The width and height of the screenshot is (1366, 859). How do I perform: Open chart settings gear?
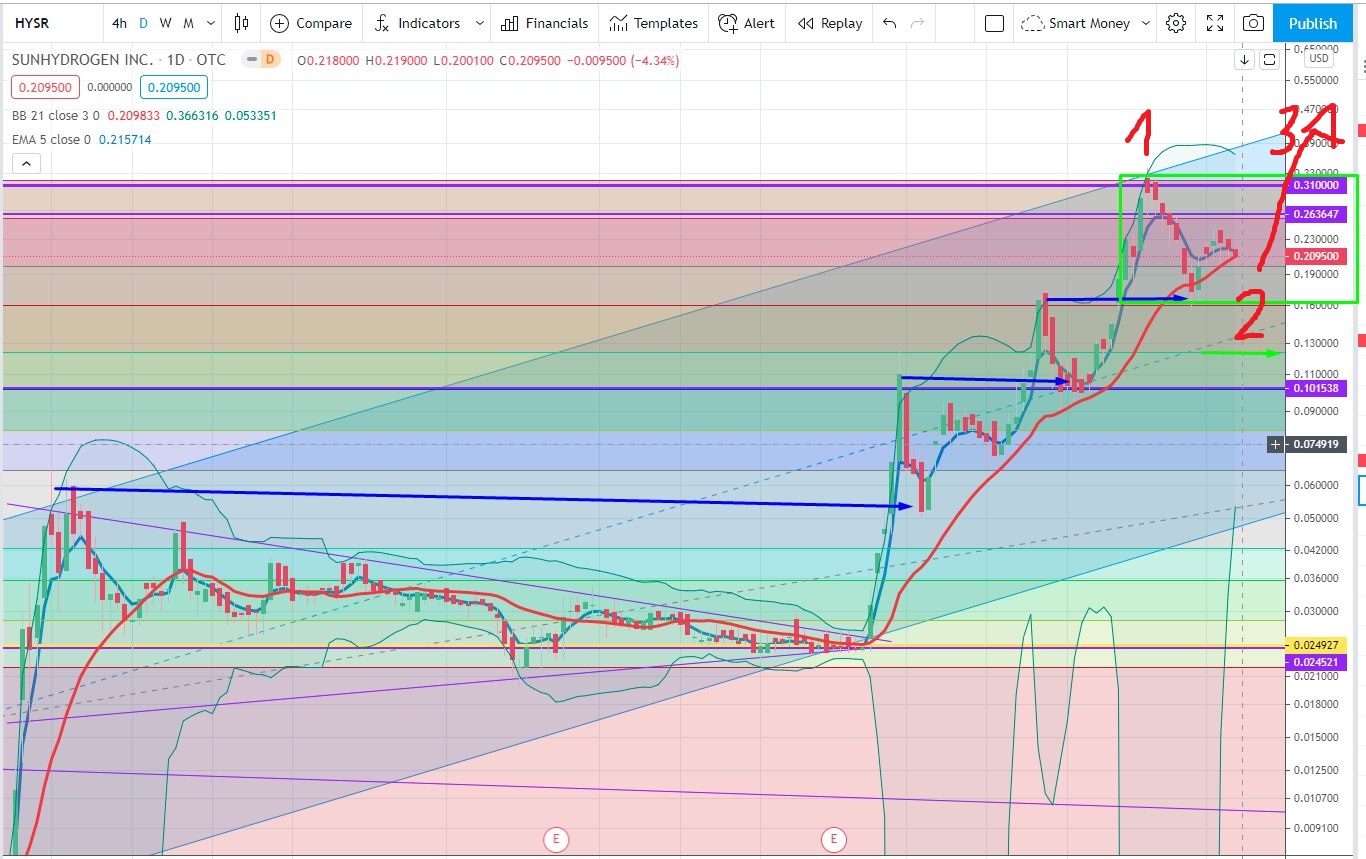(1176, 23)
